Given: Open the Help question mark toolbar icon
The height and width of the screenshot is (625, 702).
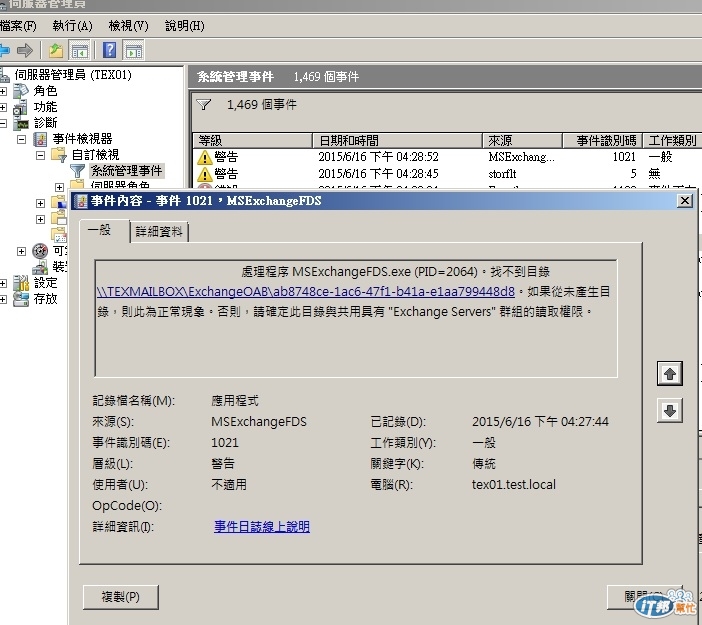Looking at the screenshot, I should coord(109,50).
